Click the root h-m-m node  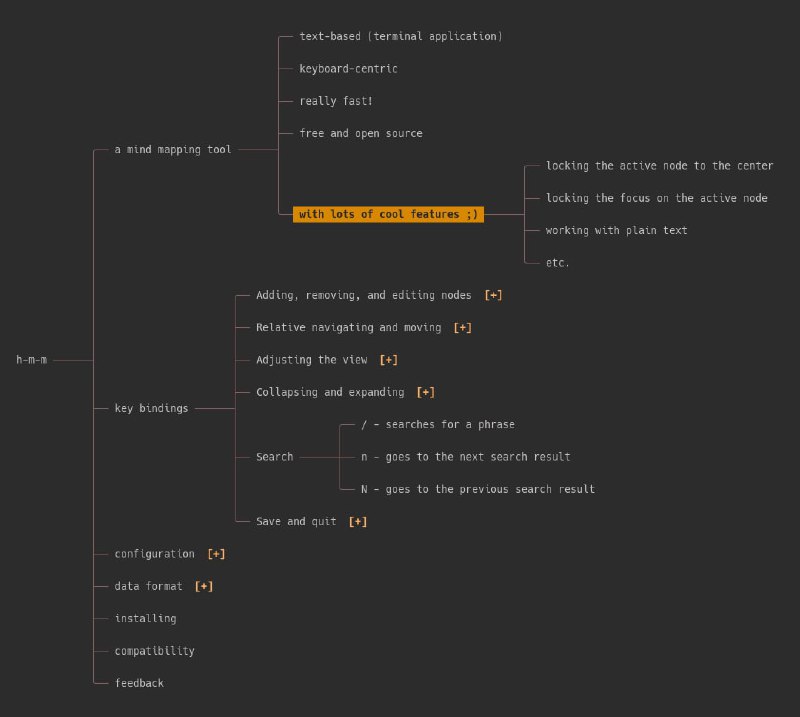(32, 359)
